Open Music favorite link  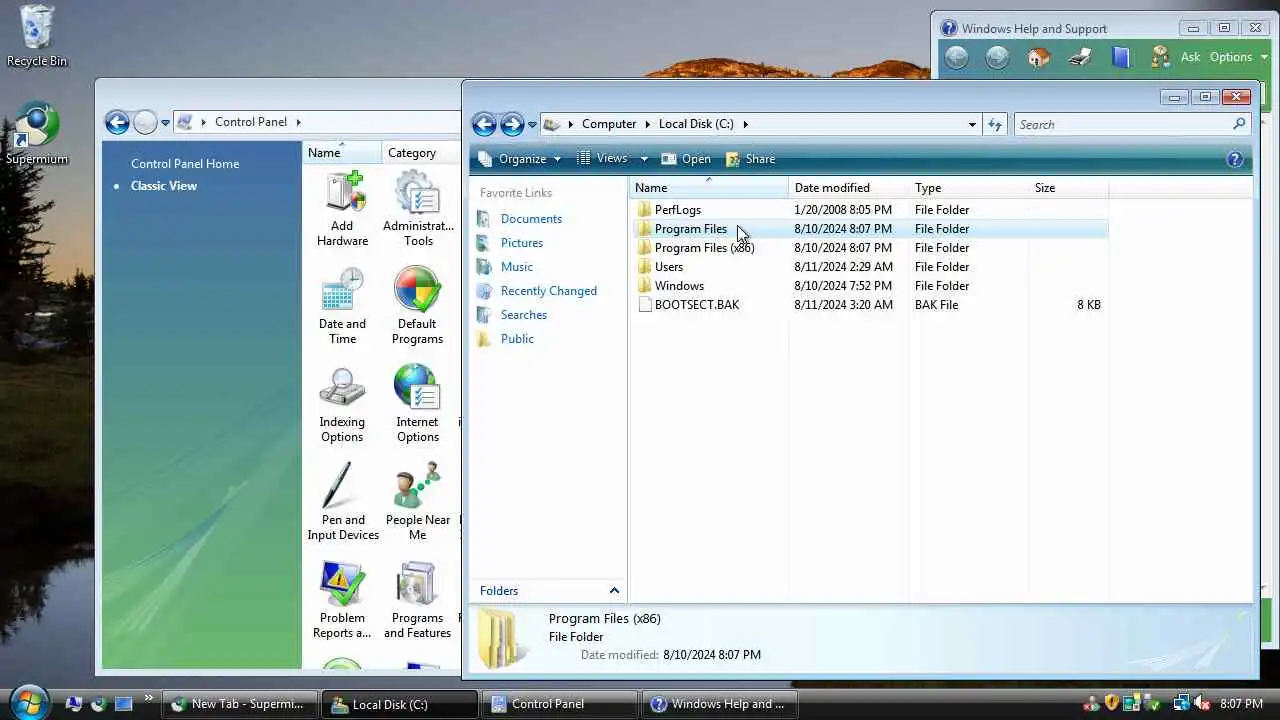tap(517, 267)
